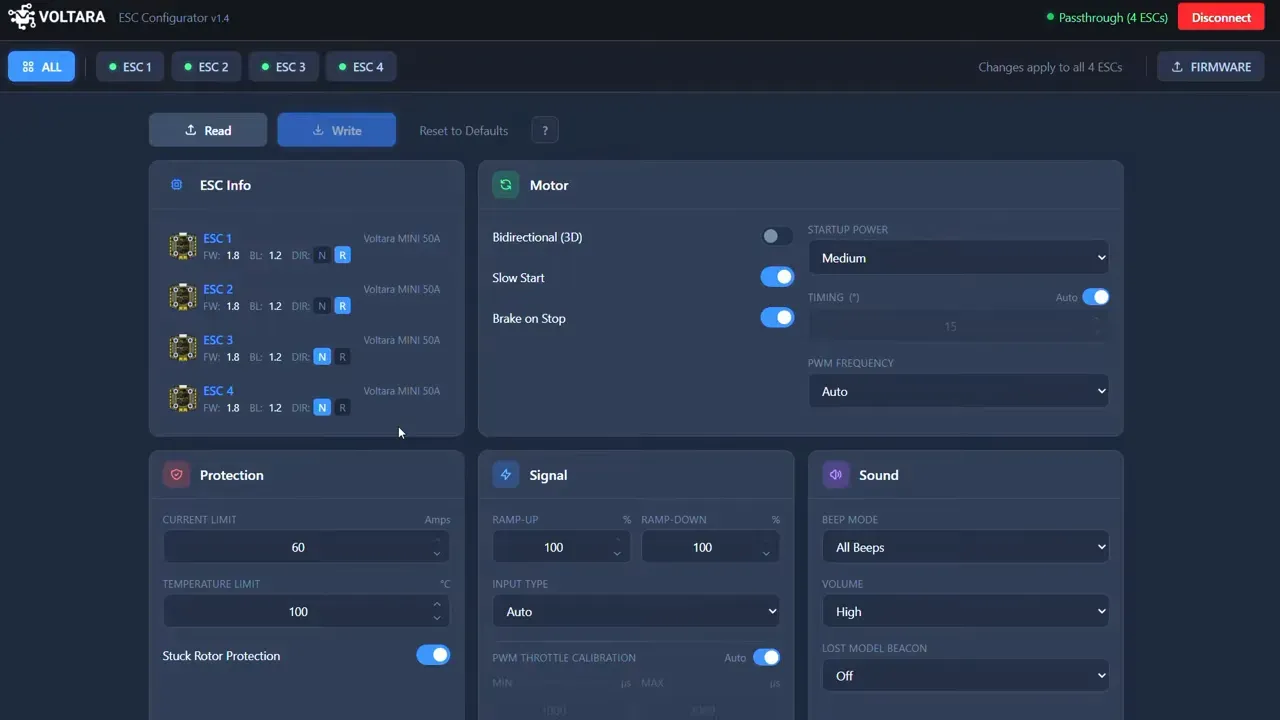The width and height of the screenshot is (1280, 720).
Task: Increase Temperature Limit with stepper arrow
Action: point(437,604)
